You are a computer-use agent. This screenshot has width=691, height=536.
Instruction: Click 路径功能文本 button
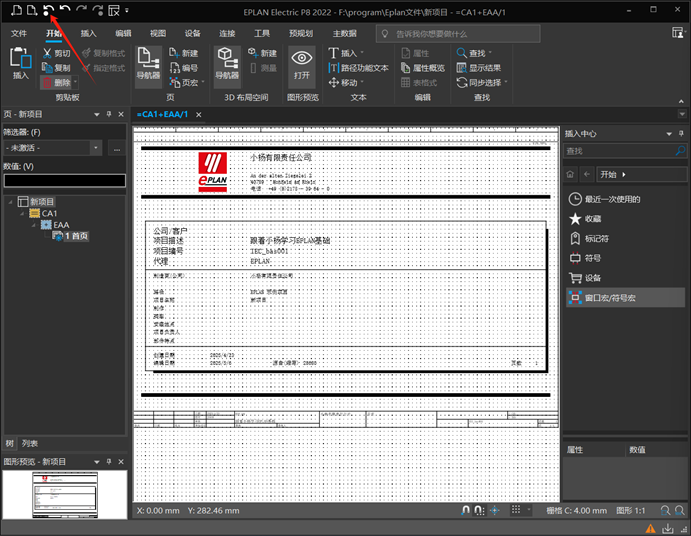pos(358,68)
